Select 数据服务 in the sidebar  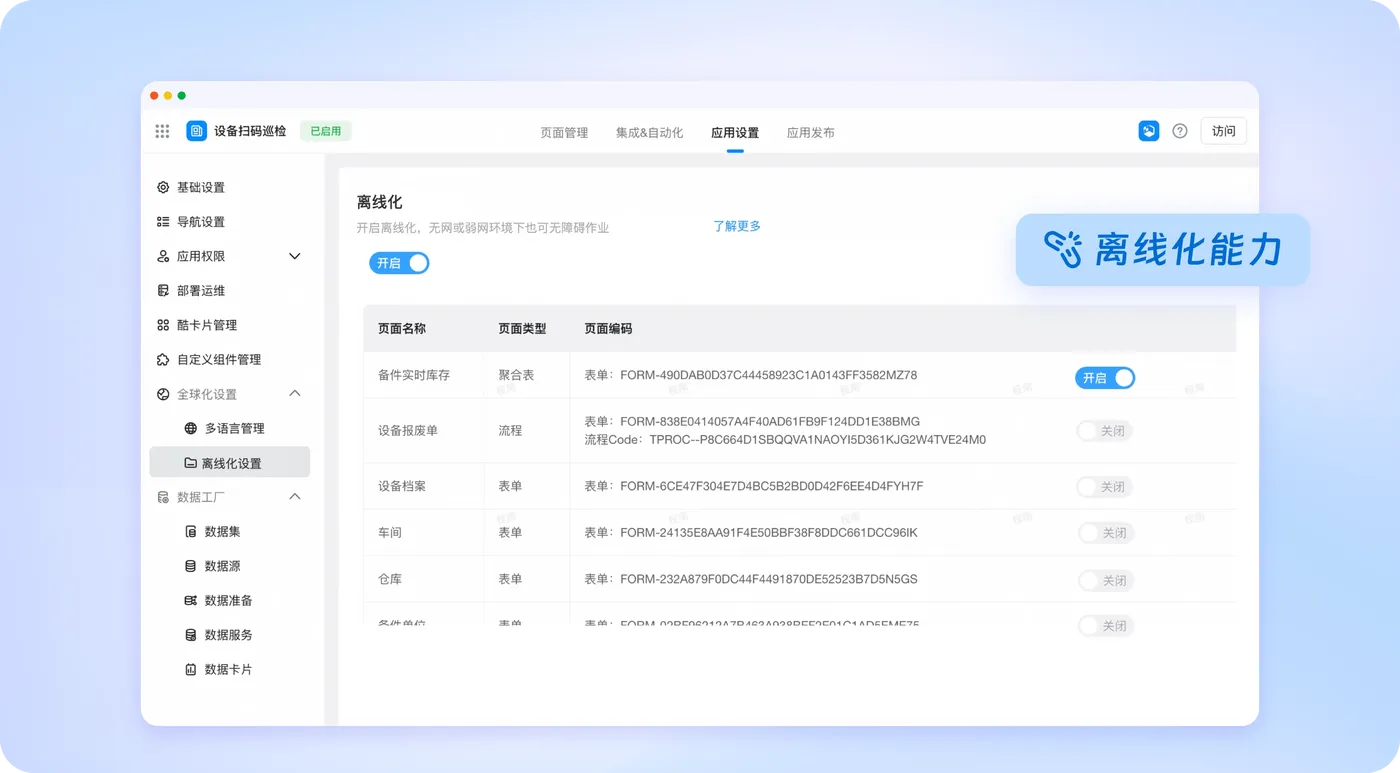pyautogui.click(x=229, y=635)
